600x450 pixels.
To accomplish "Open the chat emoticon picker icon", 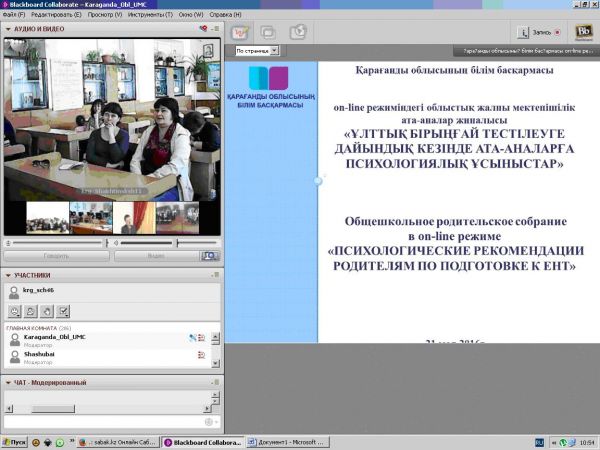I will point(210,421).
